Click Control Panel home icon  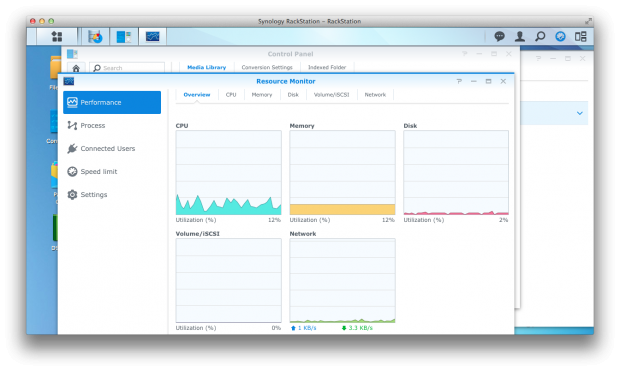(76, 68)
